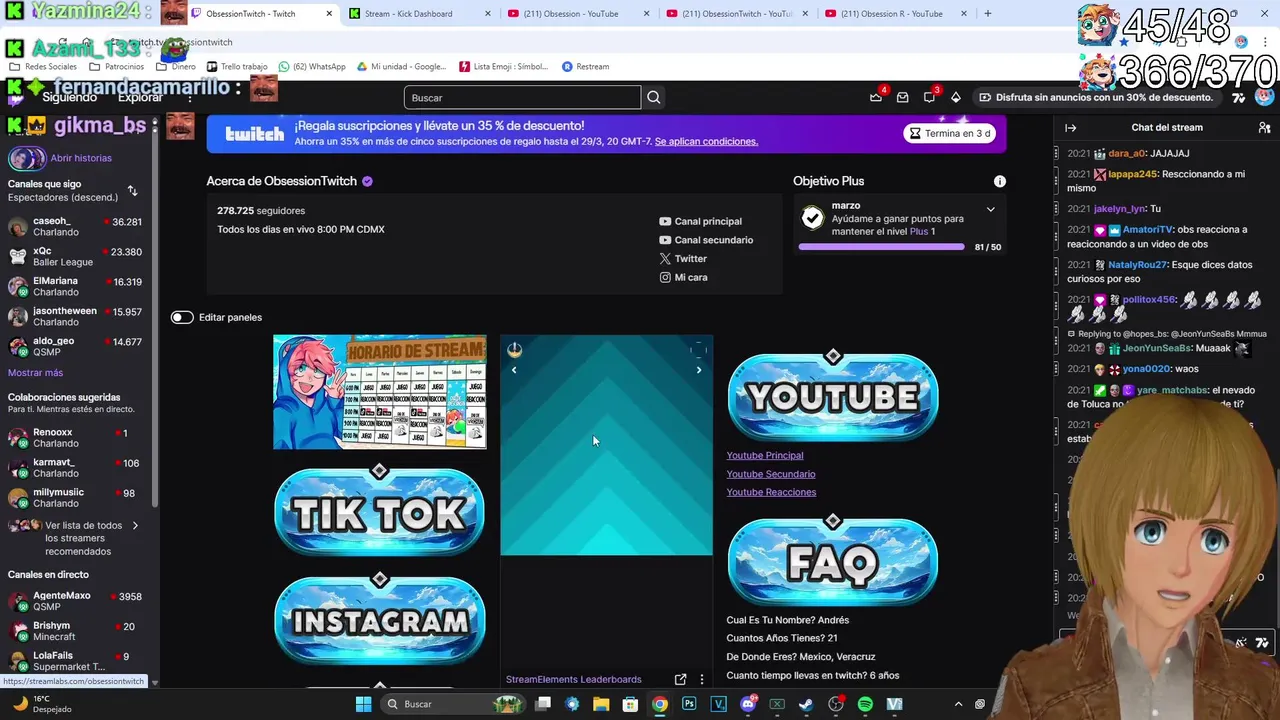Open Canal principal YouTube link
This screenshot has height=720, width=1280.
tap(700, 221)
